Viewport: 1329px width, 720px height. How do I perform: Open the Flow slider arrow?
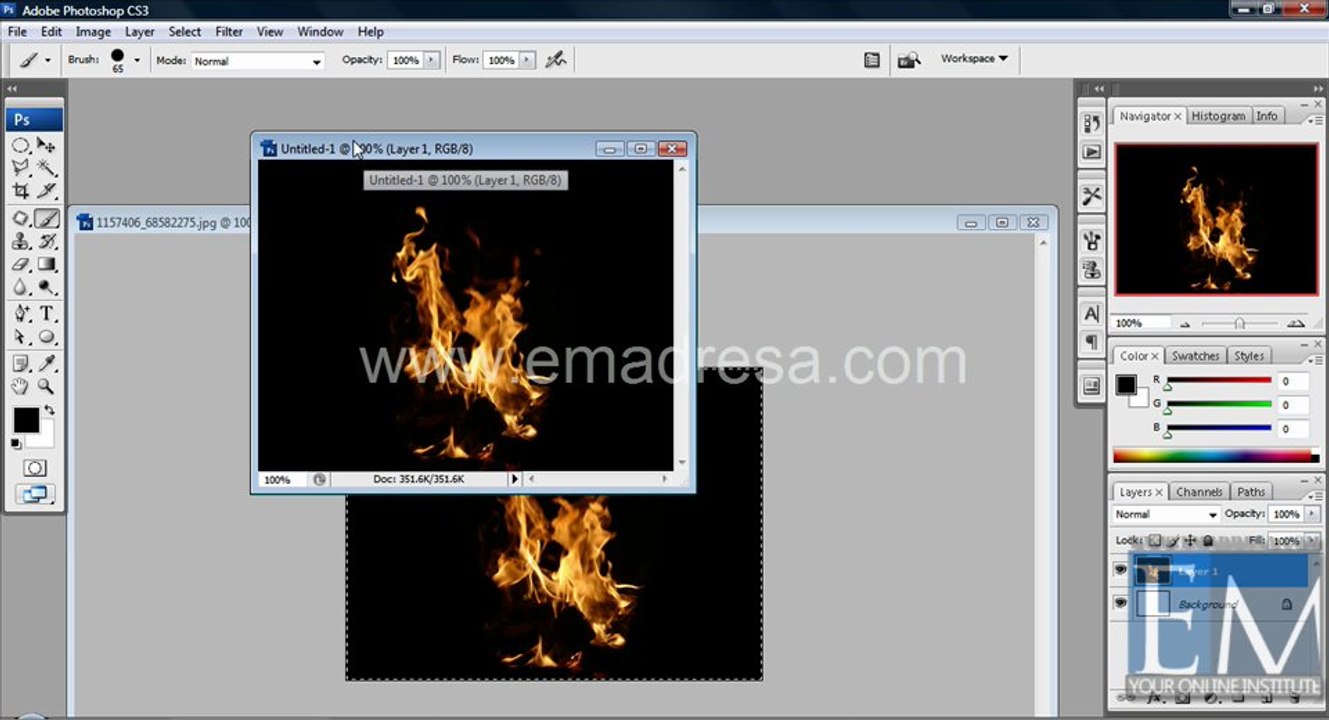(527, 60)
